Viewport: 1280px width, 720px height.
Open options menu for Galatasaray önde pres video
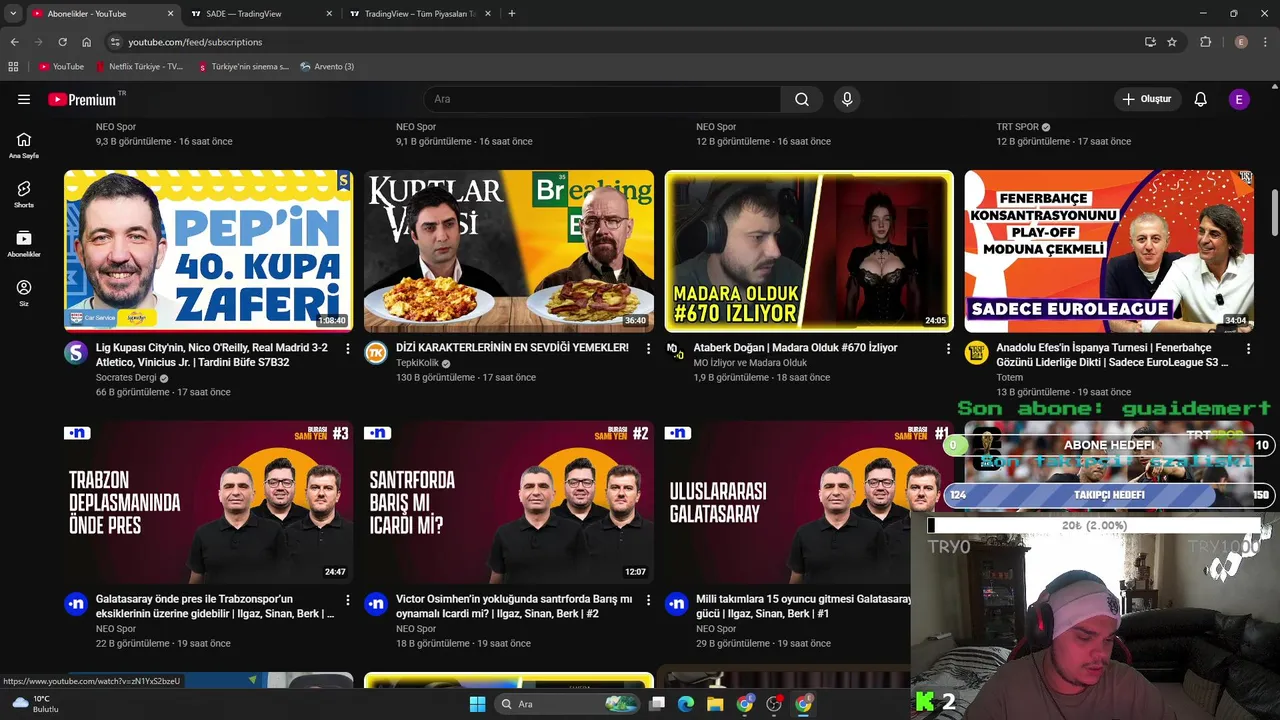(348, 600)
